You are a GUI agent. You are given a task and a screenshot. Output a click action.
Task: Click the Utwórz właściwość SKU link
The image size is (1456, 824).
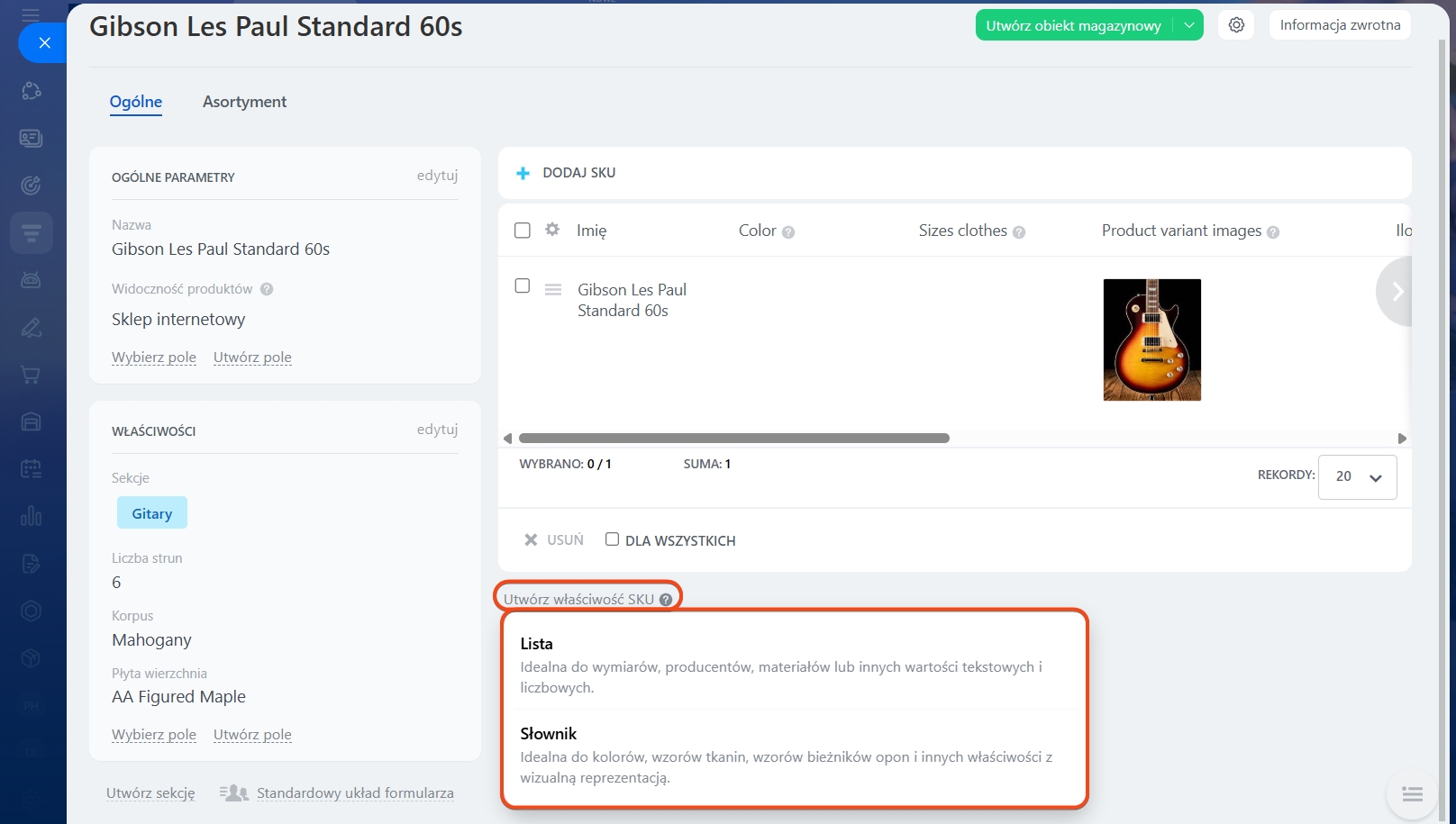578,600
